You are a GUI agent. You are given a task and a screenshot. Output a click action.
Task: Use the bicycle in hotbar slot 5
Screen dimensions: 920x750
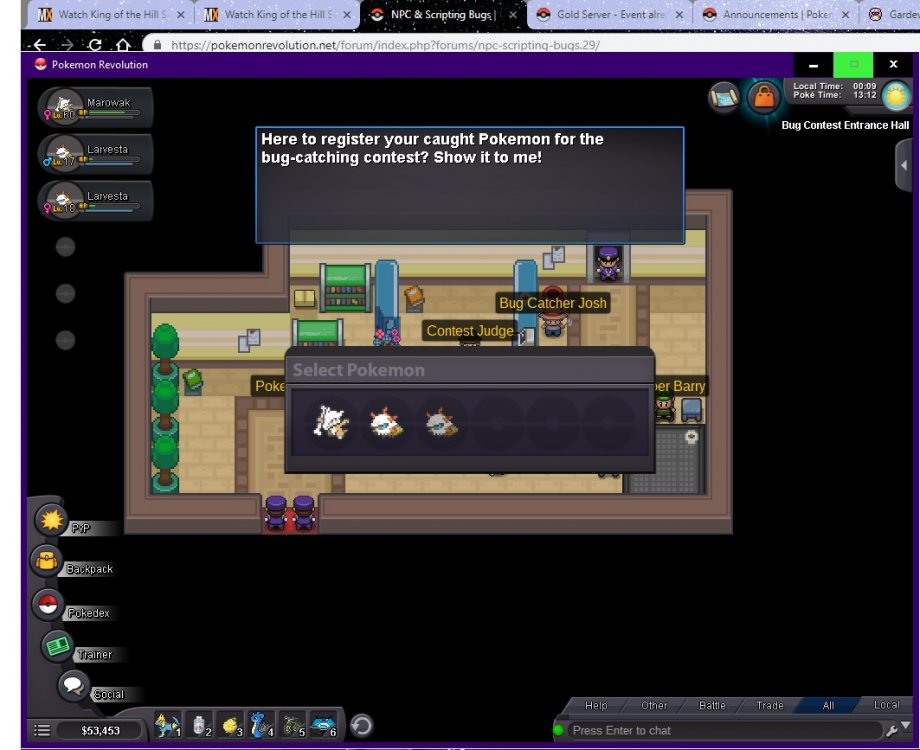[292, 726]
